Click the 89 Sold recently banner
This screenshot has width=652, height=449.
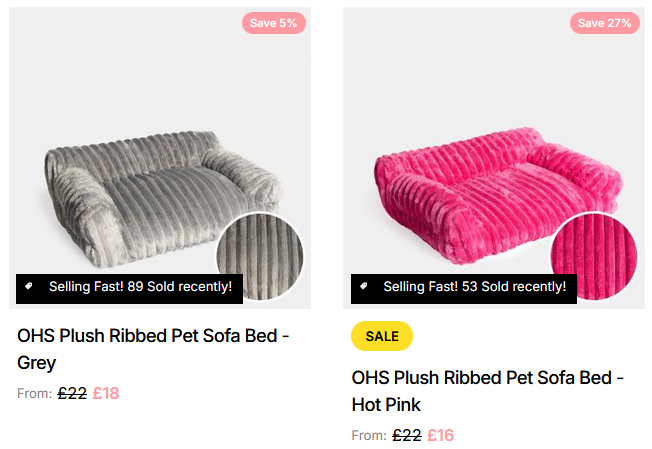click(140, 287)
